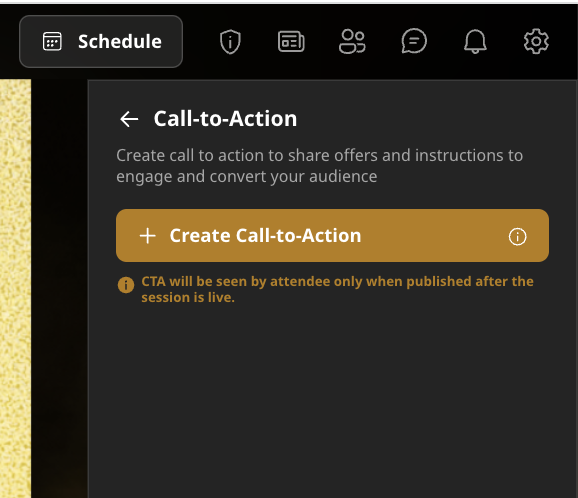Open the Schedule button

coord(101,41)
